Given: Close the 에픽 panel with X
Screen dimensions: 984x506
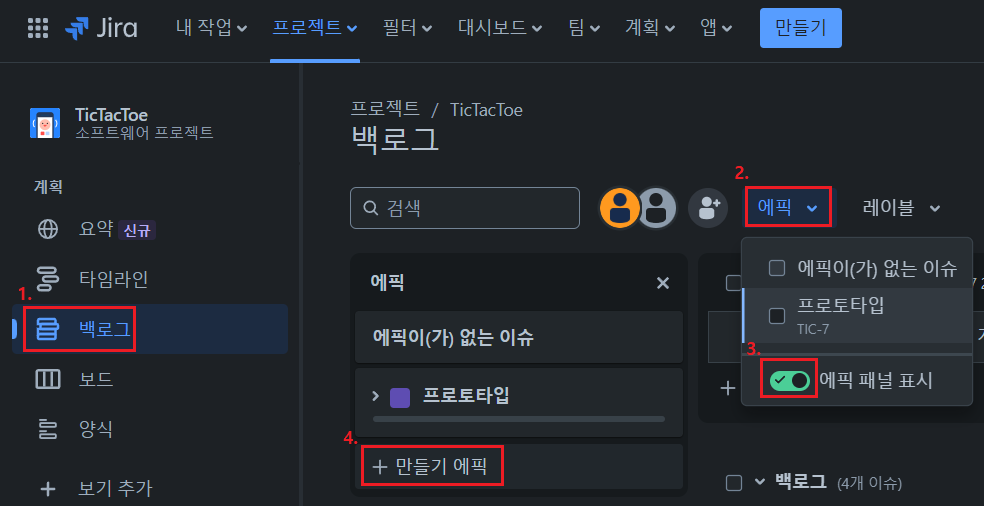Looking at the screenshot, I should tap(663, 283).
